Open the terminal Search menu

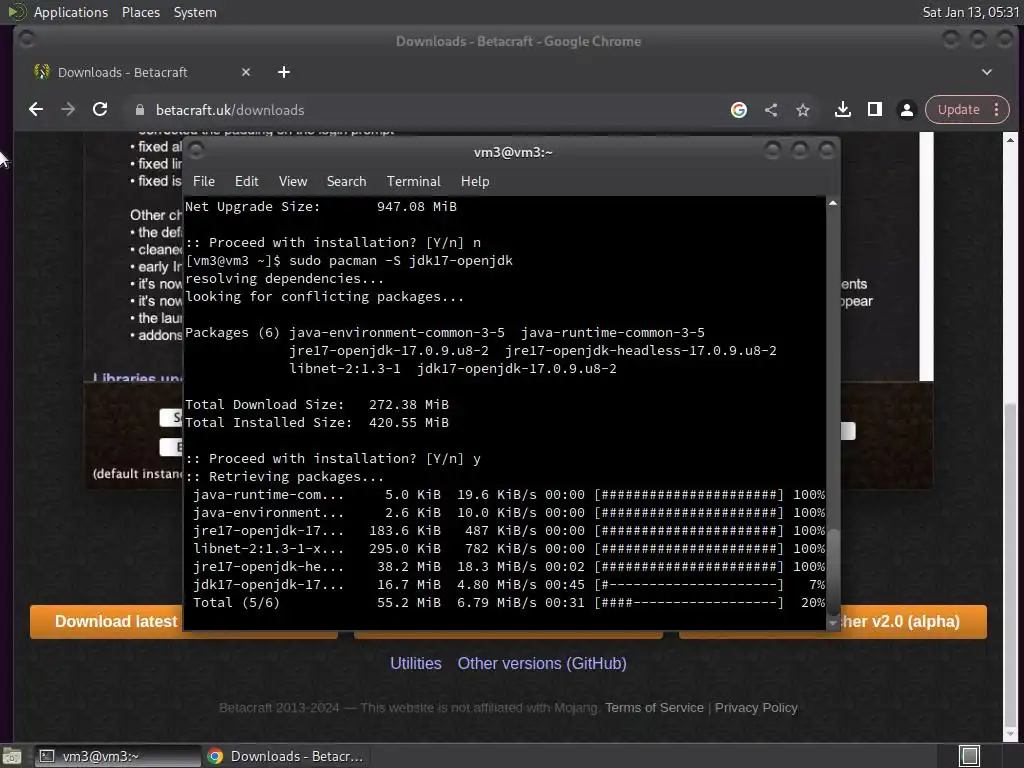coord(346,181)
